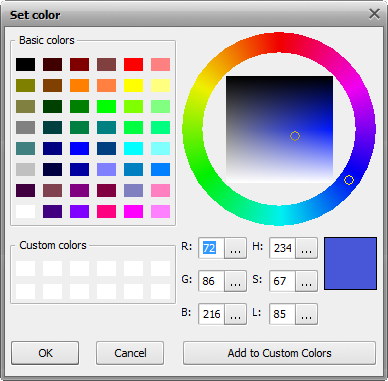The image size is (388, 381).
Task: Select the first empty custom color slot
Action: click(25, 269)
